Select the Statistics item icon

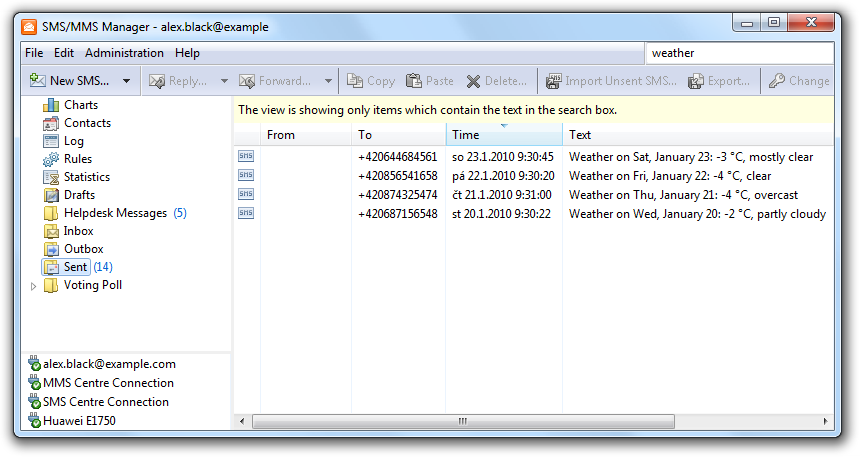(x=52, y=177)
